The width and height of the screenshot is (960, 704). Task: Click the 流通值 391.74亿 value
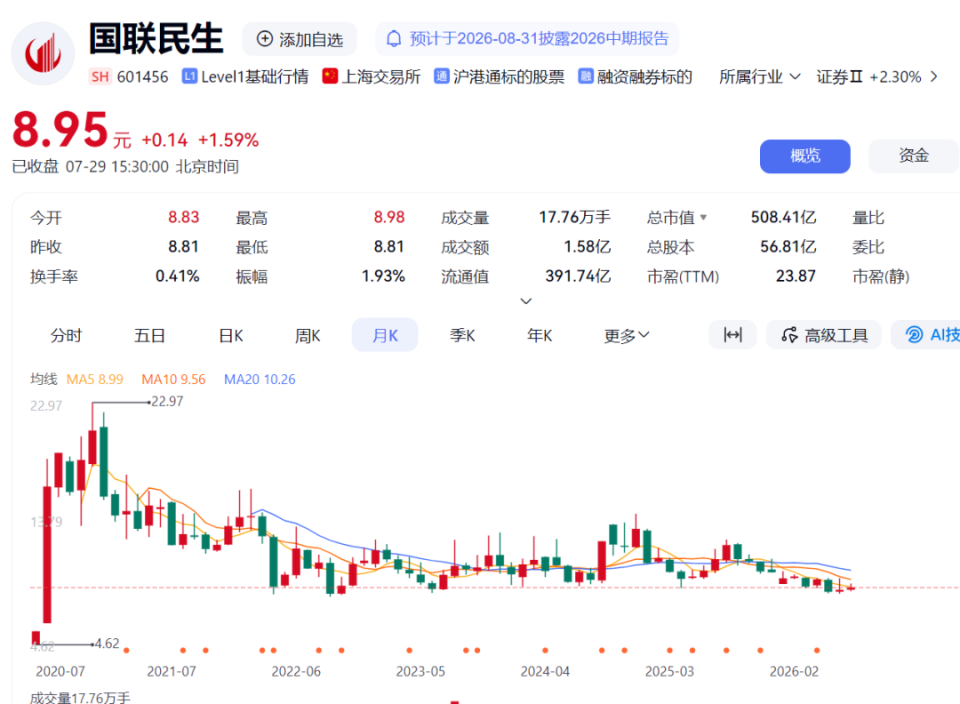click(x=578, y=277)
